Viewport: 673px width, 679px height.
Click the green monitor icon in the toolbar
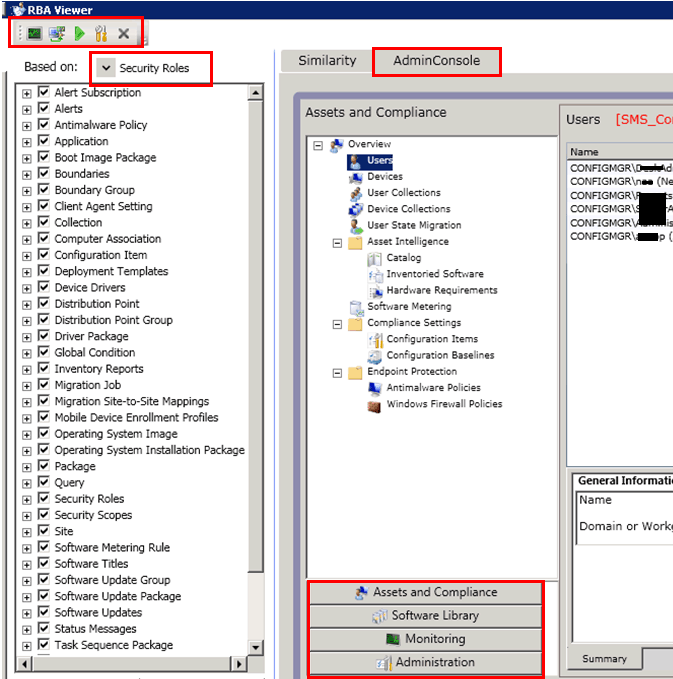(x=34, y=33)
